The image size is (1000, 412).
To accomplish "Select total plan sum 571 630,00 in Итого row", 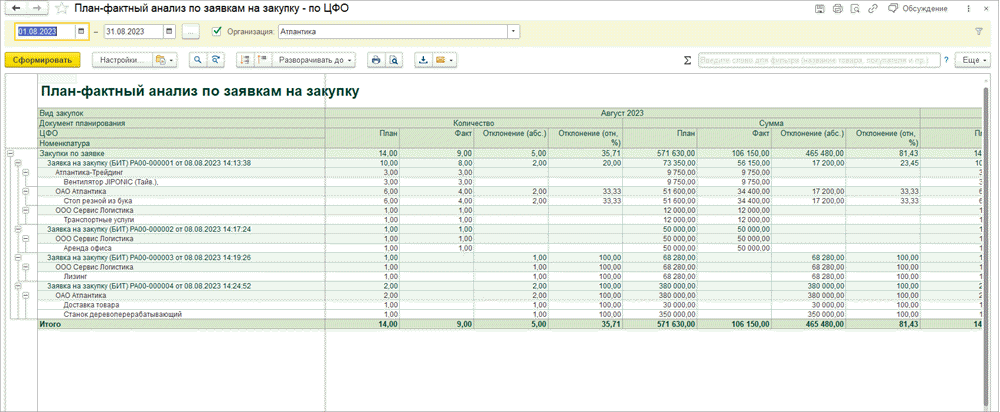I will [674, 324].
